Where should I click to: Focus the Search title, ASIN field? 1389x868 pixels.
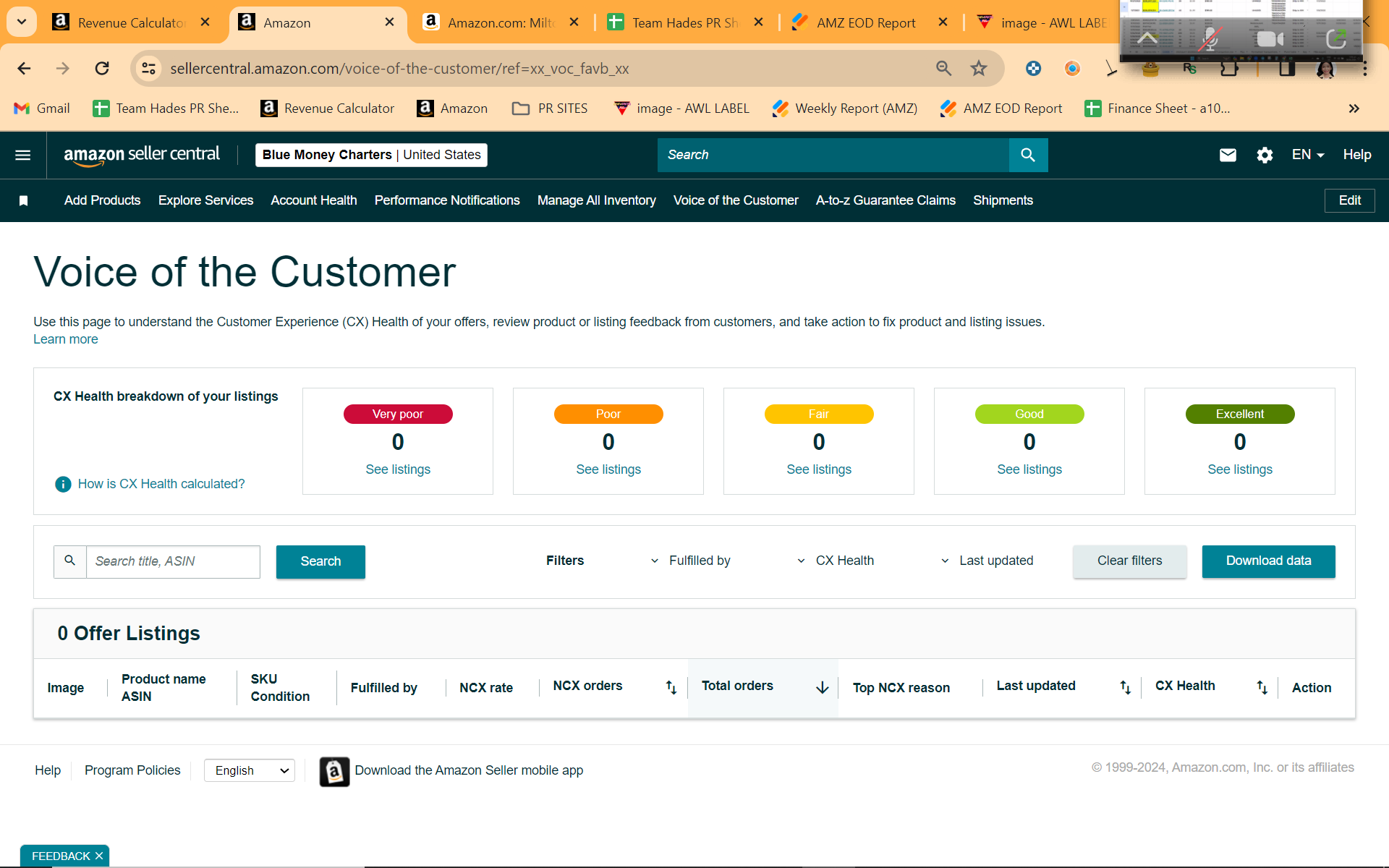173,561
